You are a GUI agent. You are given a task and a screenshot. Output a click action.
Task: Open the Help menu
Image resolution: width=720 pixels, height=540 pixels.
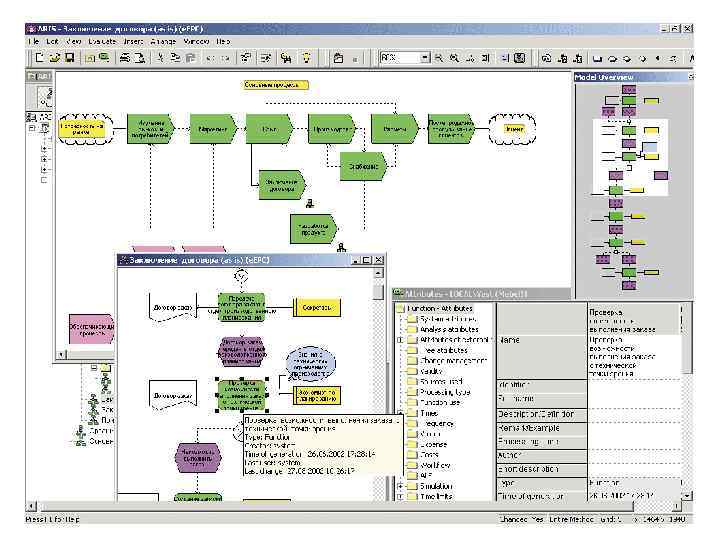click(223, 41)
